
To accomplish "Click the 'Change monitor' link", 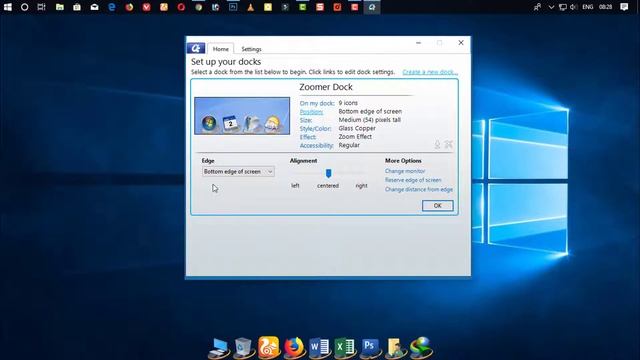I will [x=405, y=171].
